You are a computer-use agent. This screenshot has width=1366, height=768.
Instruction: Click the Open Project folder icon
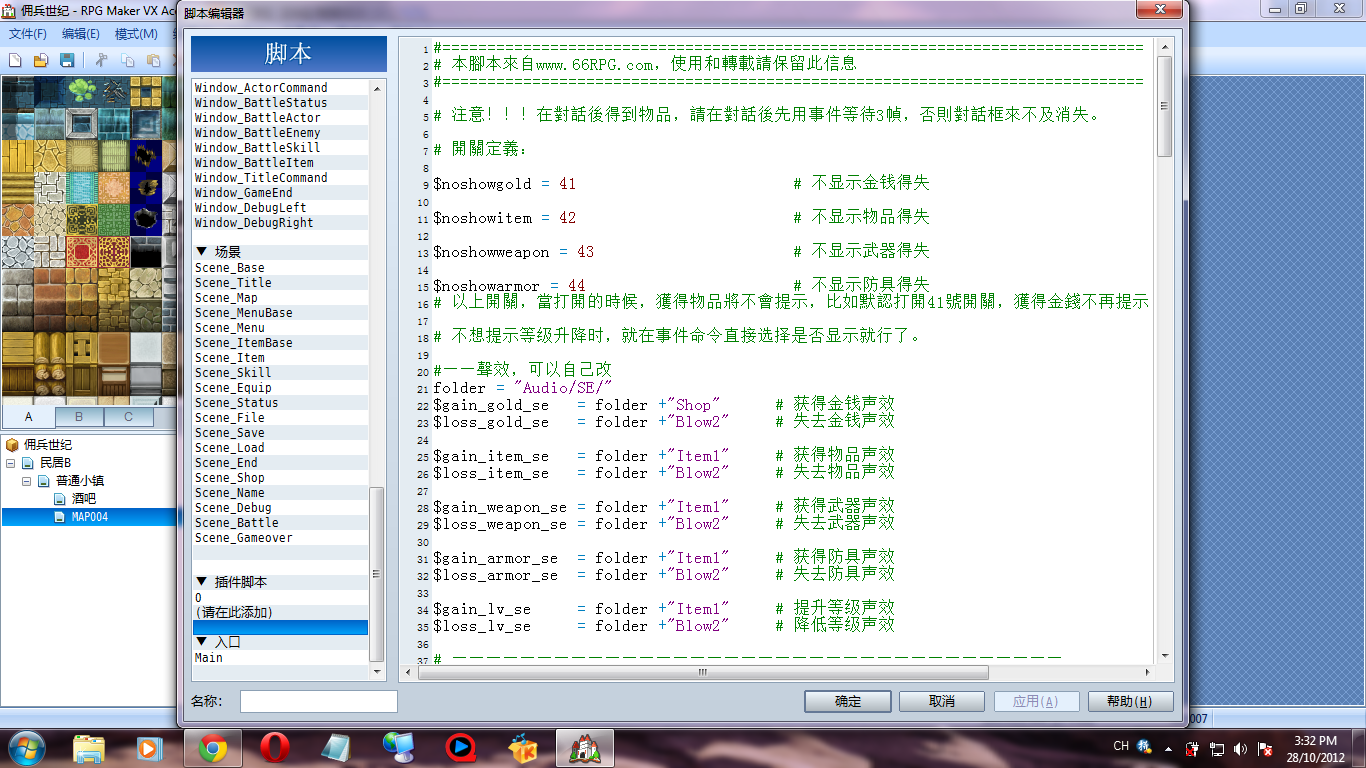click(x=41, y=60)
